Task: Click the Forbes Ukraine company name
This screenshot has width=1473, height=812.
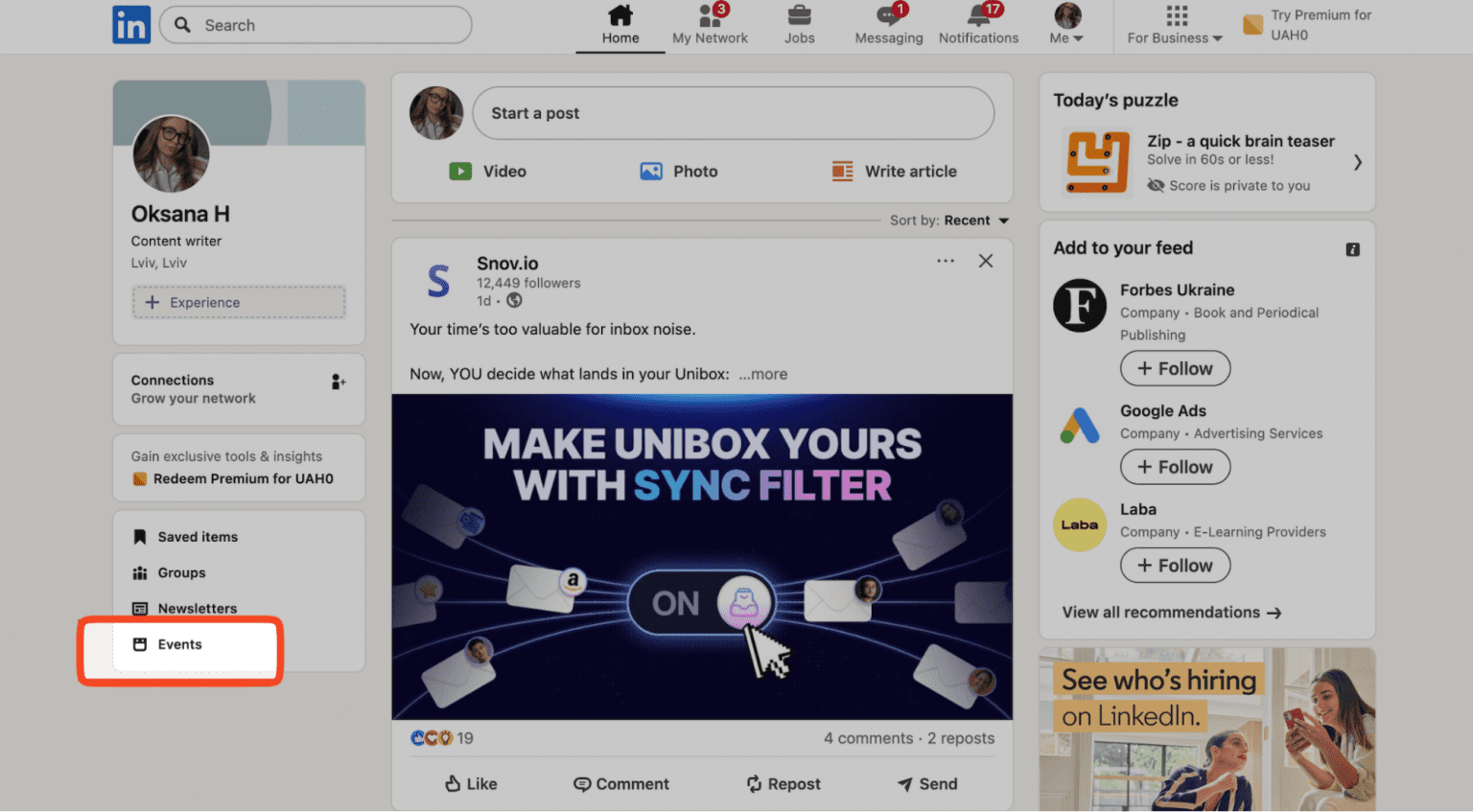Action: [1177, 290]
